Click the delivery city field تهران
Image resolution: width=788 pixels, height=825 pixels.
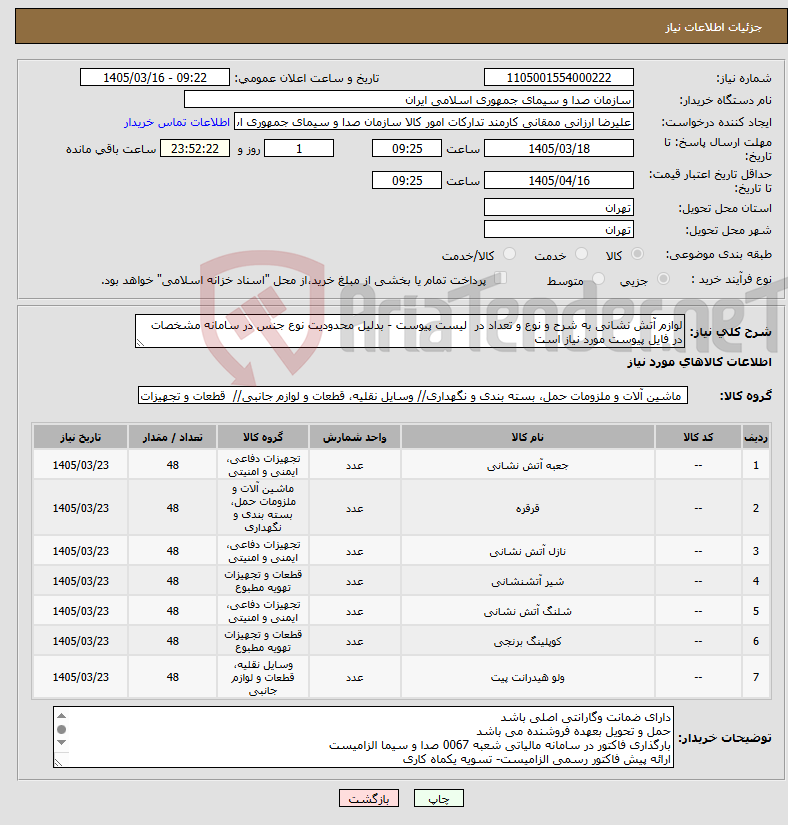[559, 230]
